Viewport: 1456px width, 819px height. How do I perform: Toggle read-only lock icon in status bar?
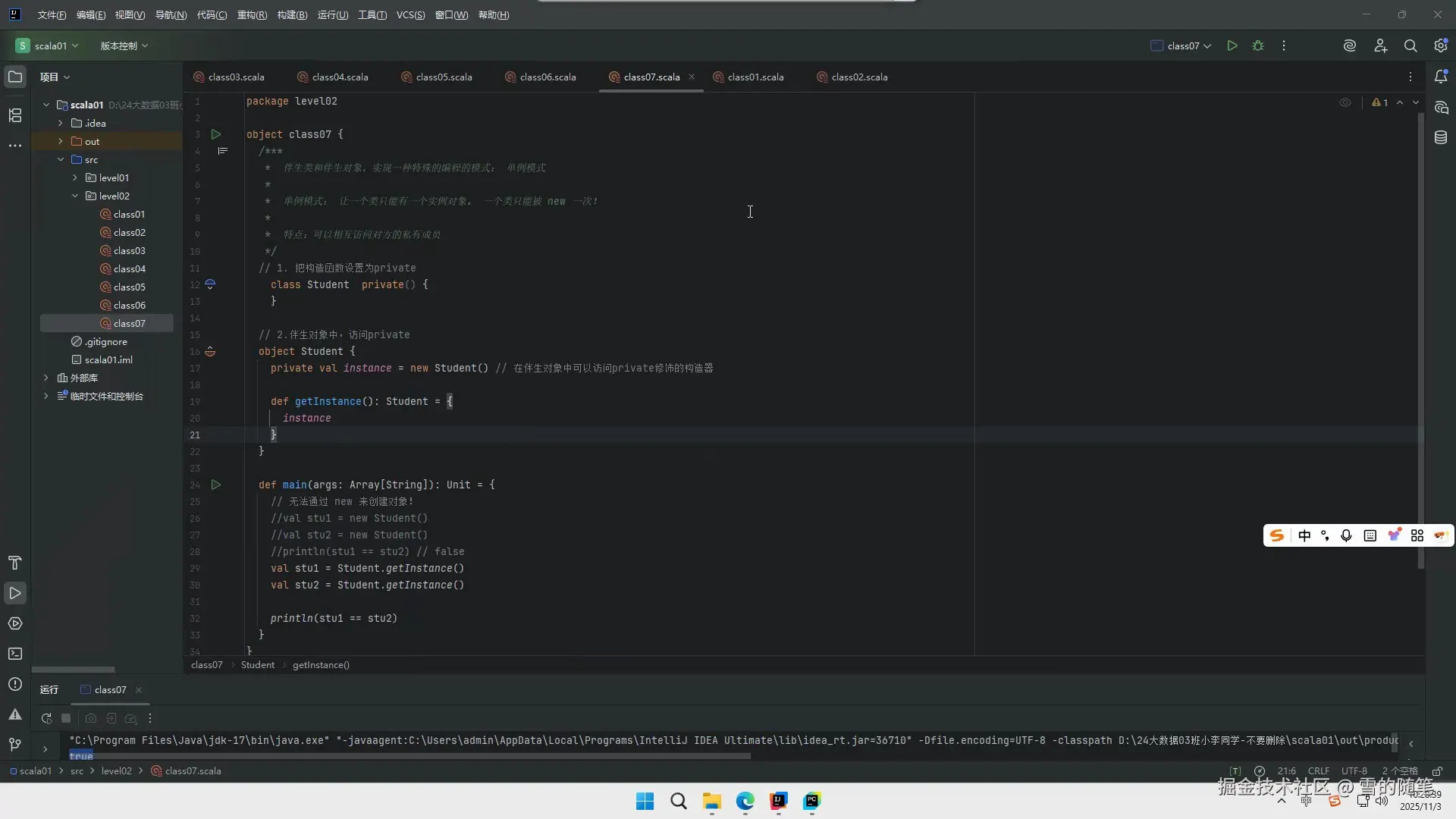[x=1437, y=771]
